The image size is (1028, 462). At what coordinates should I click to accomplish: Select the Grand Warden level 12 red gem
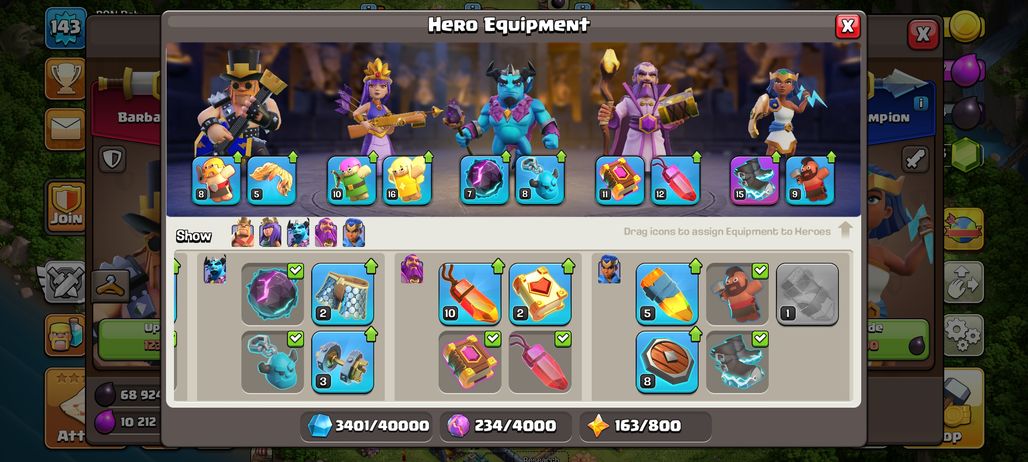tap(675, 180)
